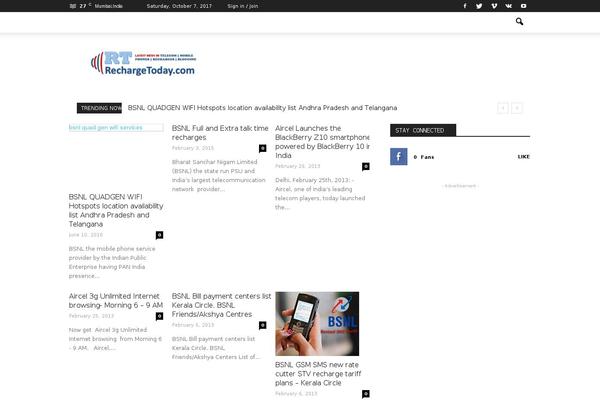Image resolution: width=600 pixels, height=400 pixels.
Task: Open comment count for Aircel BlackBerry Z10 article
Action: click(x=366, y=166)
